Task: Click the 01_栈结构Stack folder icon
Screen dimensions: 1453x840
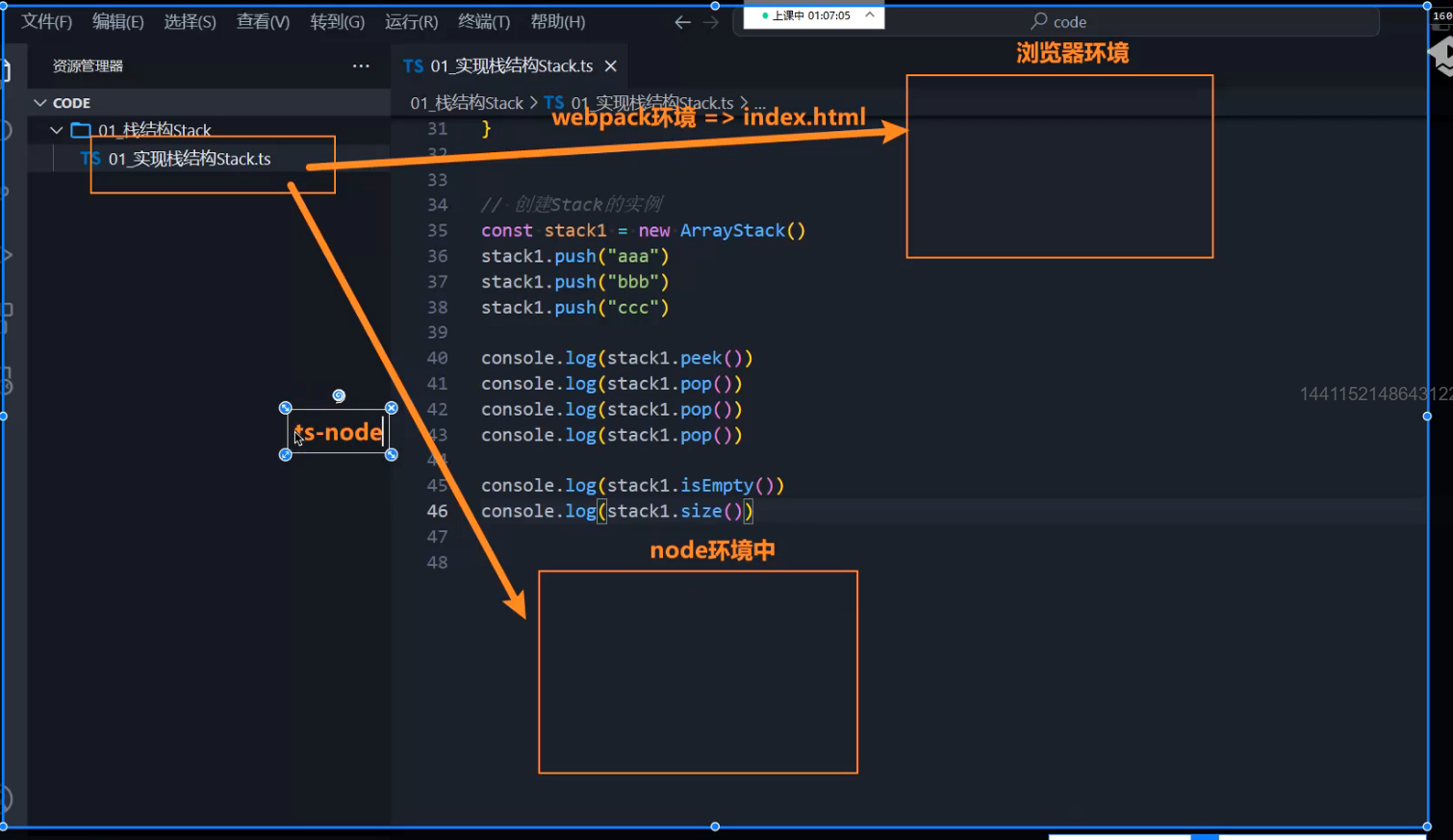Action: [x=81, y=130]
